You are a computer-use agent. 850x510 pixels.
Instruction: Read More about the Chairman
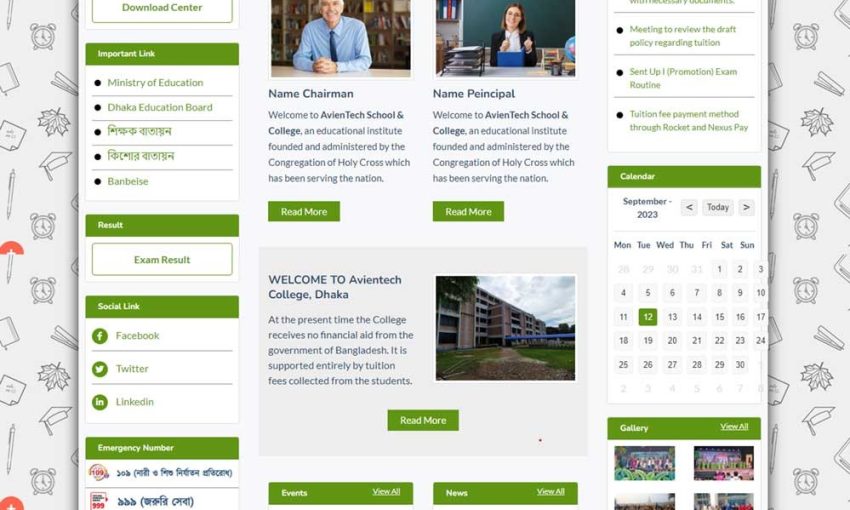click(x=304, y=212)
